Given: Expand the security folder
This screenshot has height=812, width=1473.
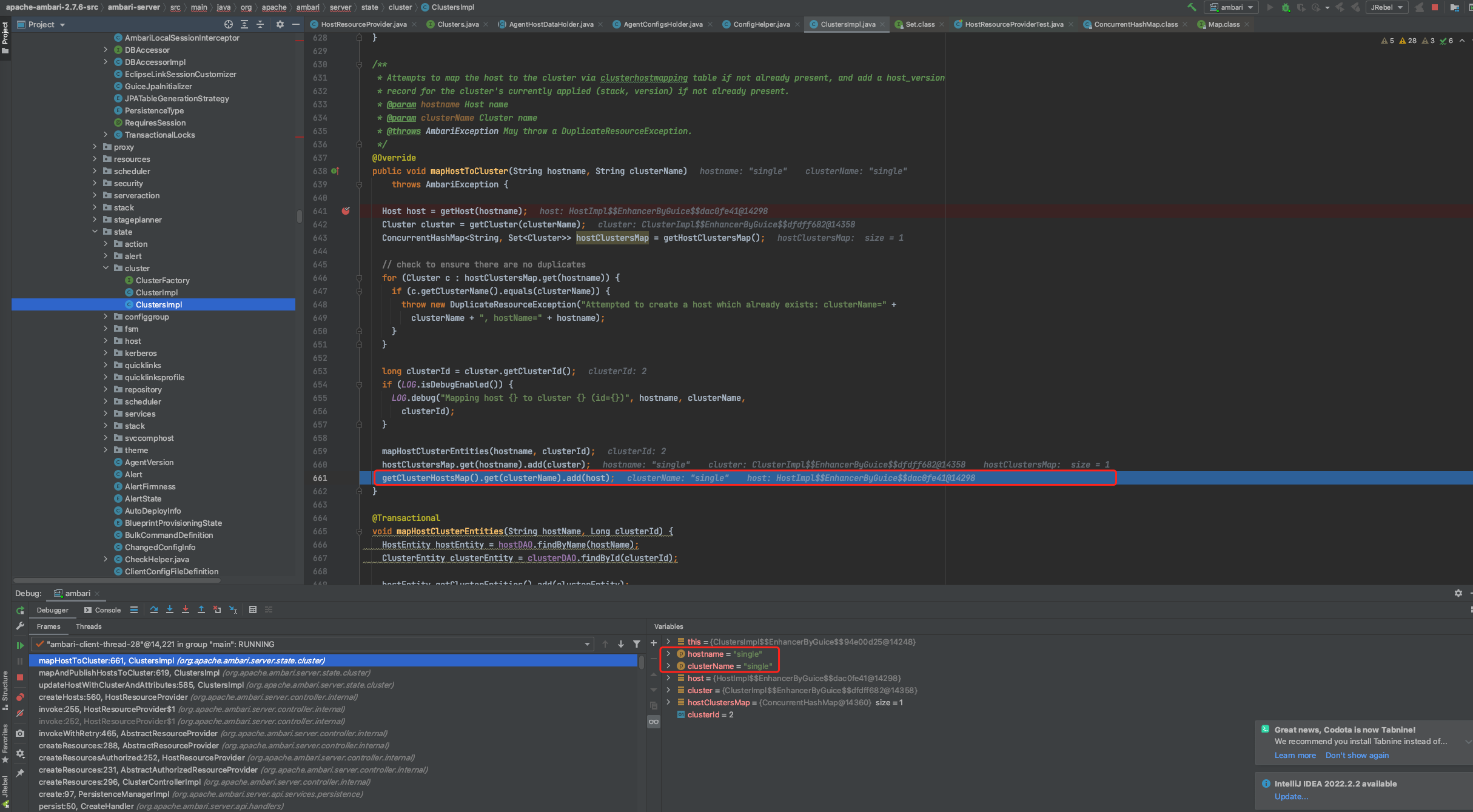Looking at the screenshot, I should coord(95,183).
